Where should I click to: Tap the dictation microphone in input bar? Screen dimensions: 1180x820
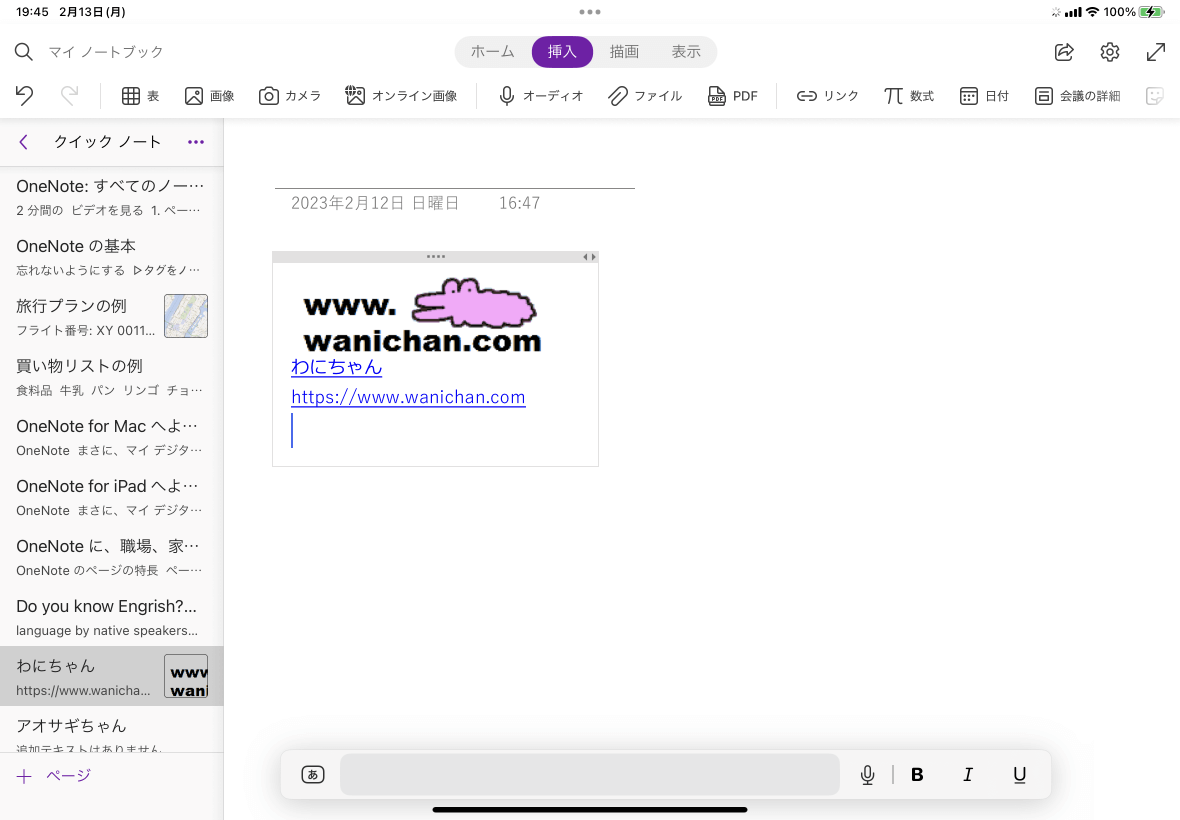coord(868,774)
